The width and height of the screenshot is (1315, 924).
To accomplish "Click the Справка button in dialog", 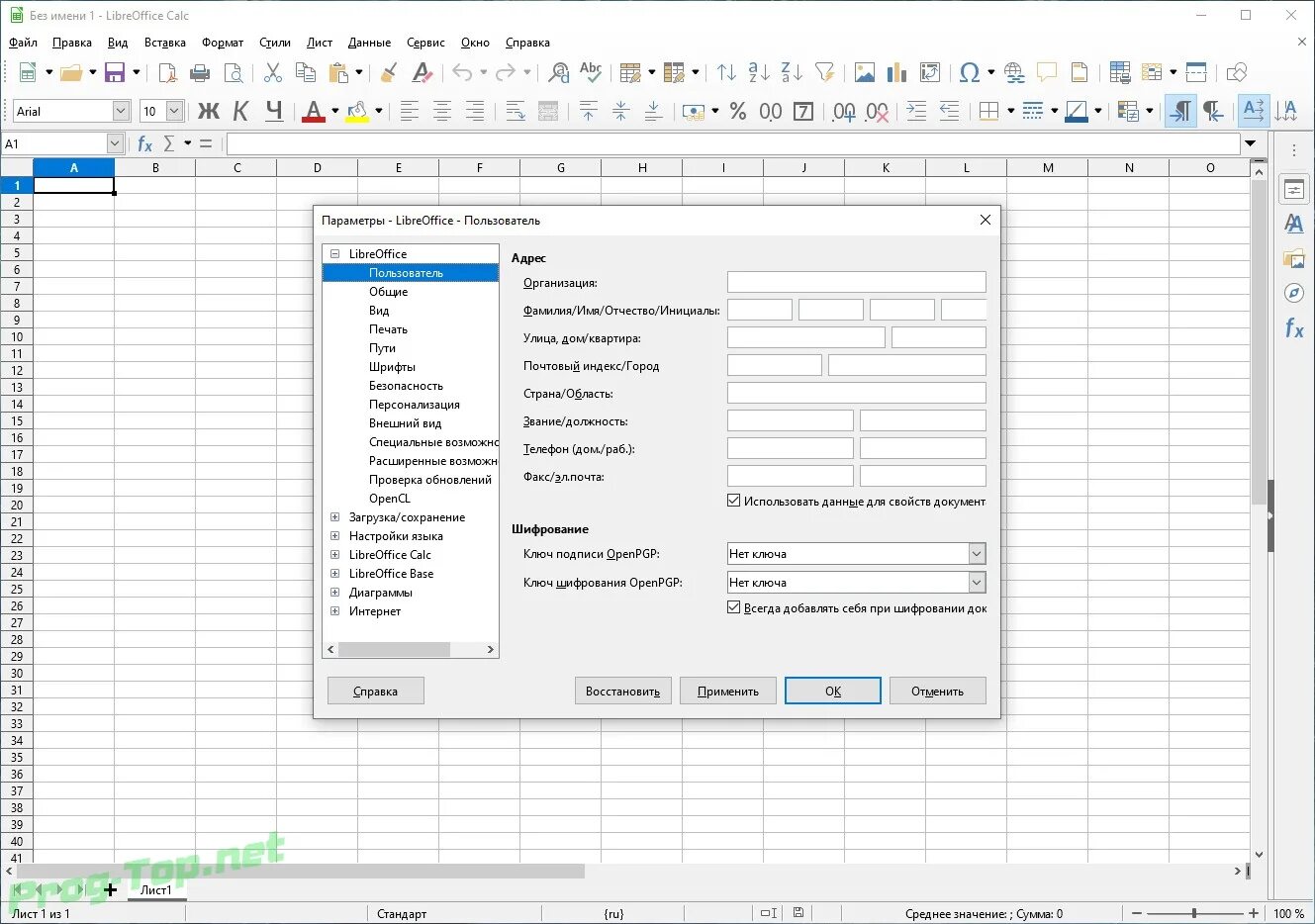I will pos(375,691).
